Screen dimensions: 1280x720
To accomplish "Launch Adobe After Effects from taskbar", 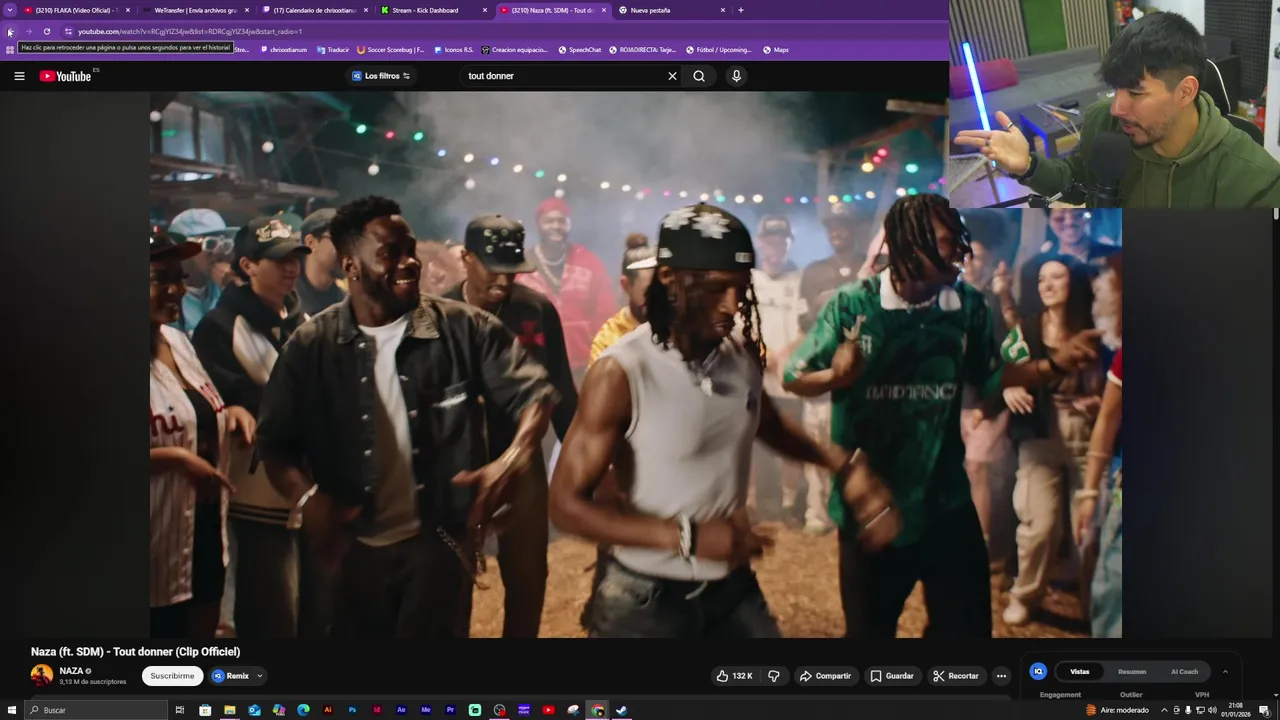I will 401,710.
